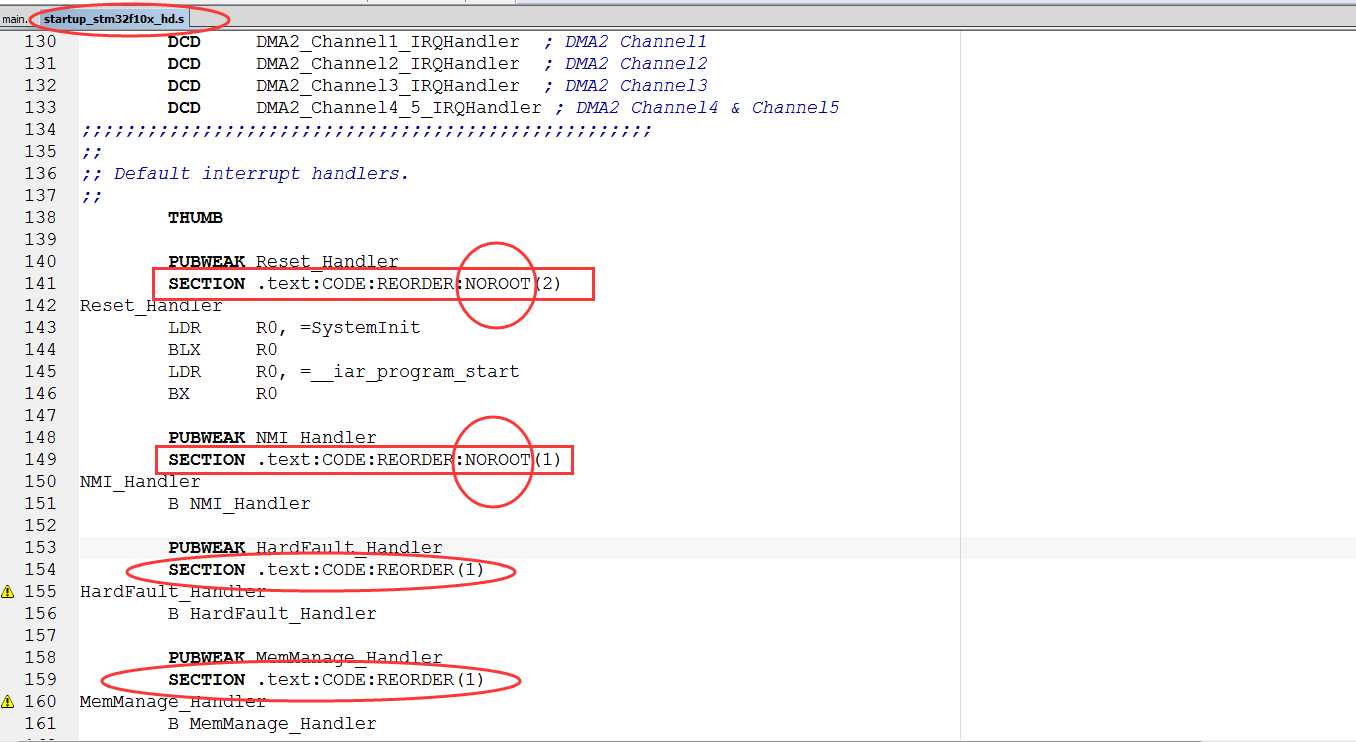Screen dimensions: 1356x742
Task: Click the LDR mnemonic on line 143
Action: pos(184,328)
